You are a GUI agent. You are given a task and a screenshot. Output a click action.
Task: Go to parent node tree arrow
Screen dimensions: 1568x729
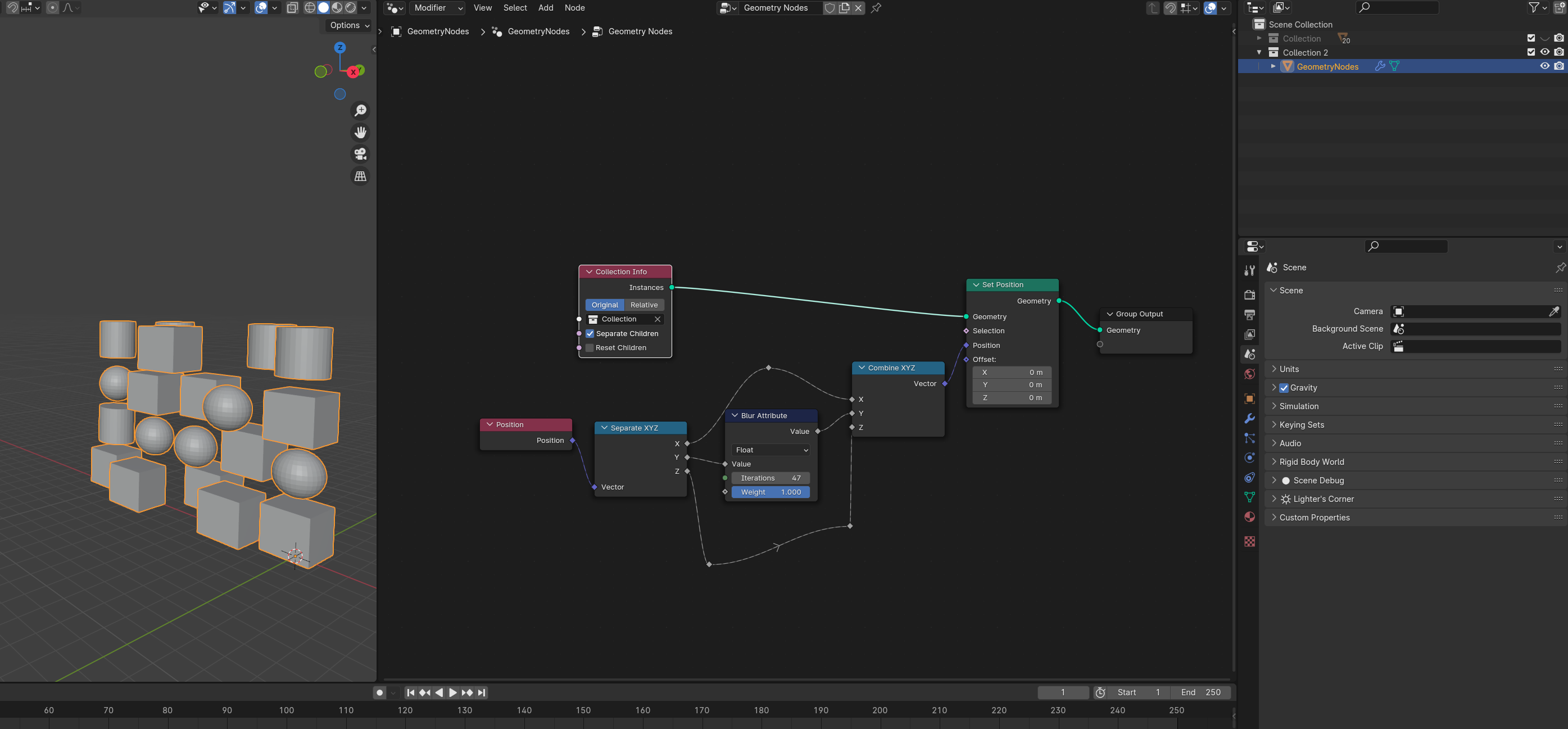(x=1153, y=8)
